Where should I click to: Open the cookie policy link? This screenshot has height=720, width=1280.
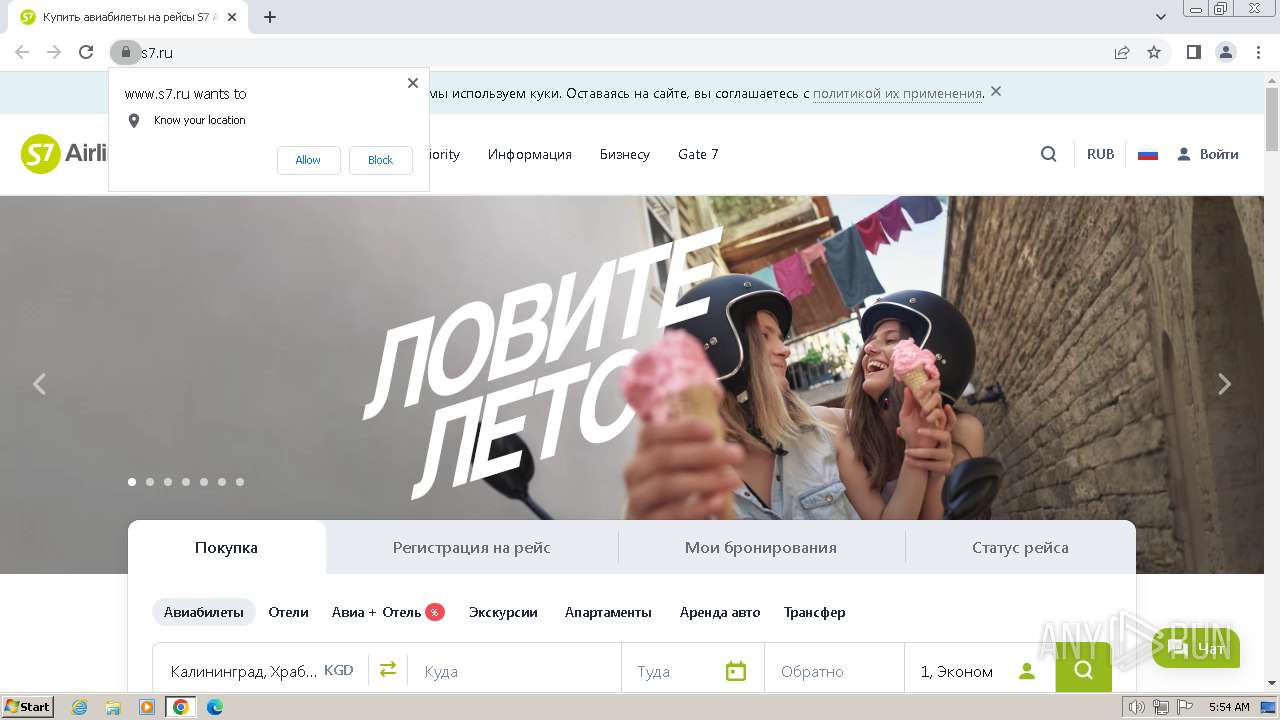point(897,93)
